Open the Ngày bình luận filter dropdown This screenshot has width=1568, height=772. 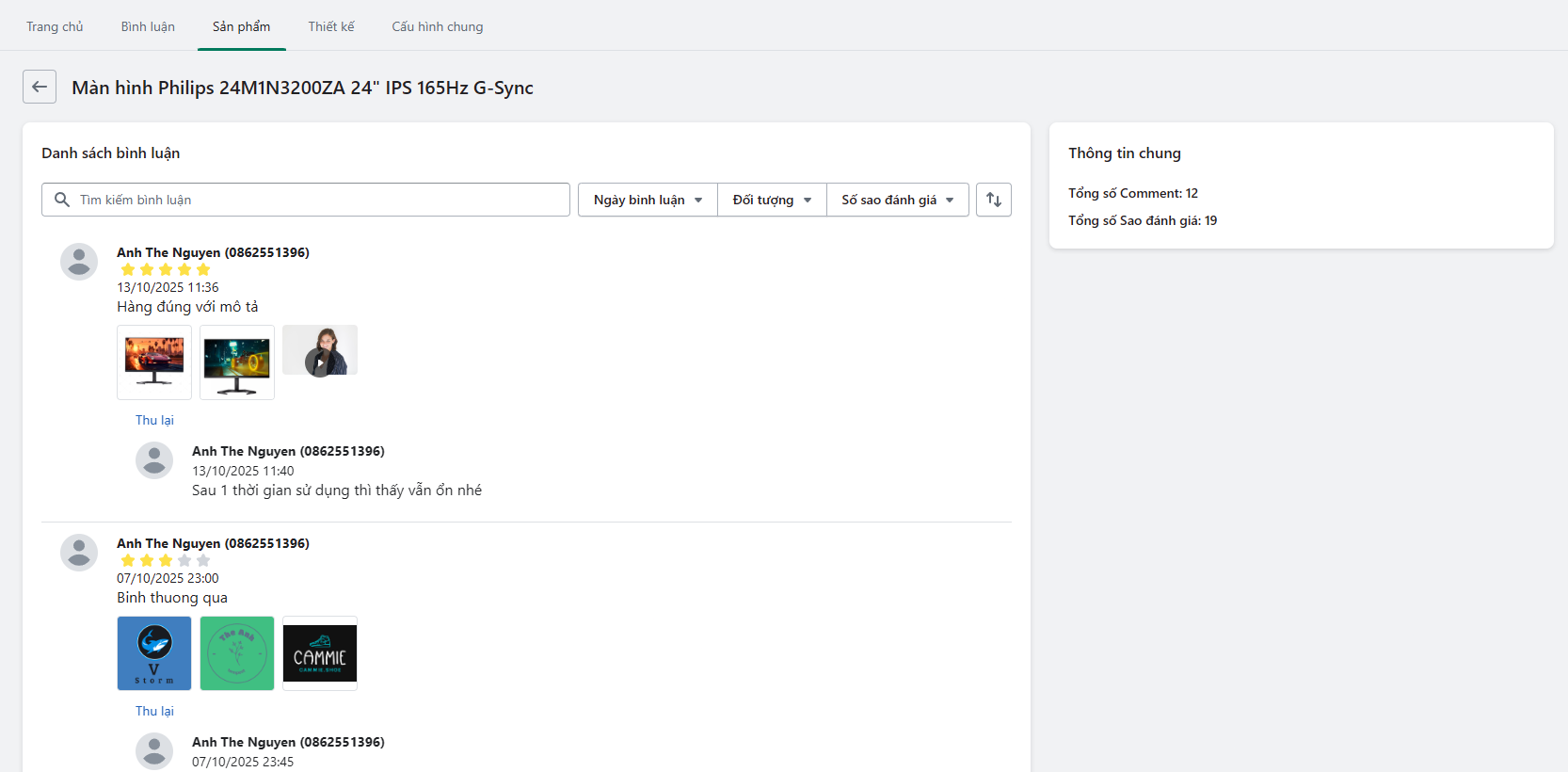click(x=648, y=200)
